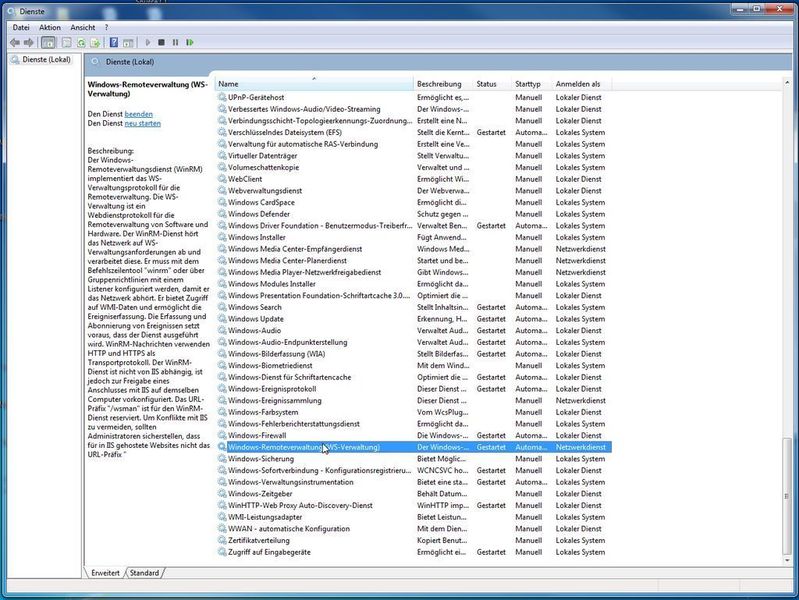Sort by the Status column header

(x=492, y=84)
